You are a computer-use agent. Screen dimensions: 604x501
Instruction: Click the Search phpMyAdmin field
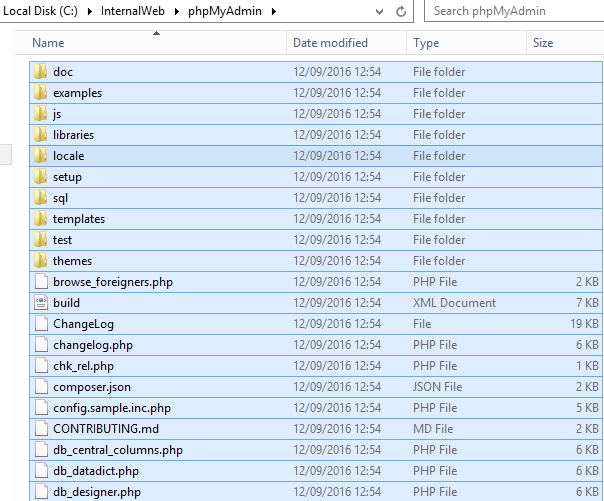[514, 11]
